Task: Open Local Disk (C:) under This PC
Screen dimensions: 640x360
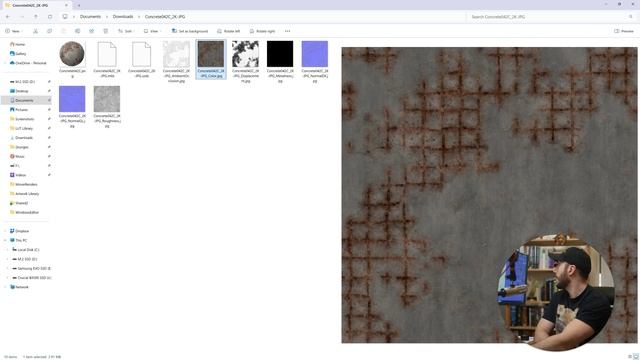Action: click(26, 249)
